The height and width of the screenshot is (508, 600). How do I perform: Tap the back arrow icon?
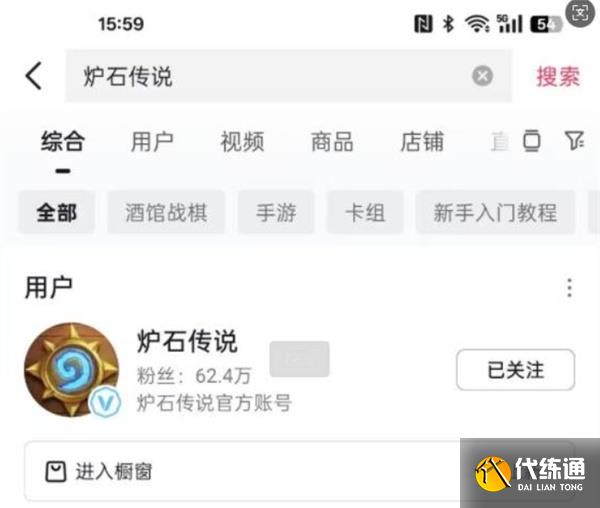coord(34,76)
